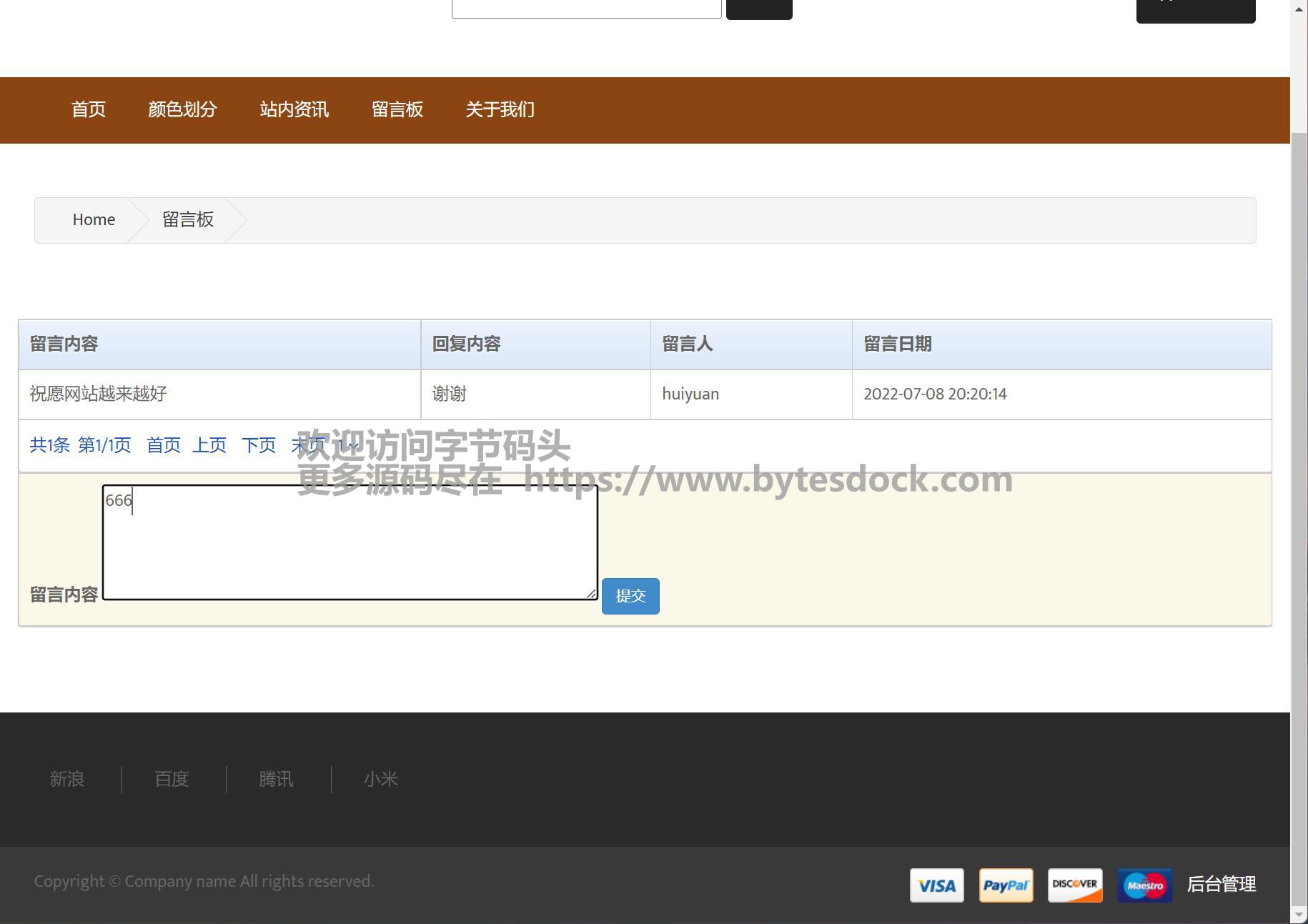Viewport: 1308px width, 924px height.
Task: Submit the message with 提交 button
Action: 630,596
